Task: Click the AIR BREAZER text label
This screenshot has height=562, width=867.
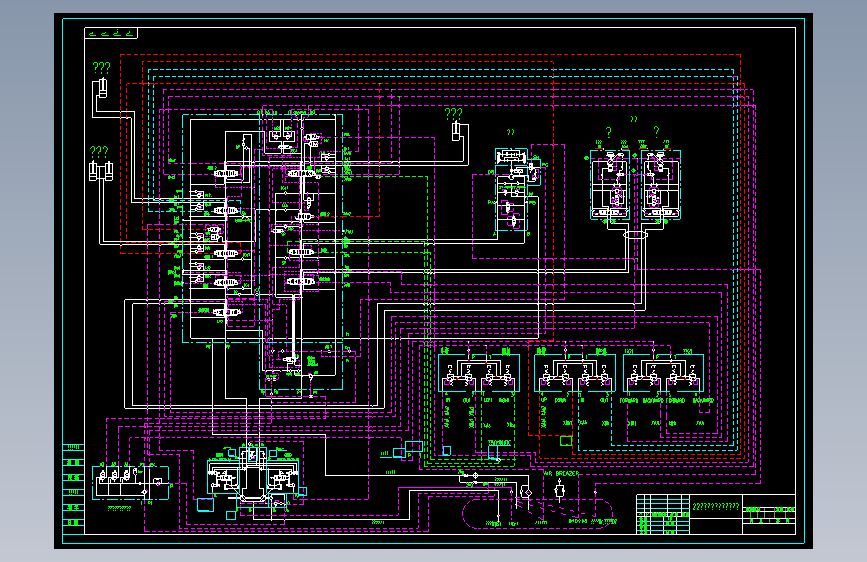Action: click(x=561, y=473)
